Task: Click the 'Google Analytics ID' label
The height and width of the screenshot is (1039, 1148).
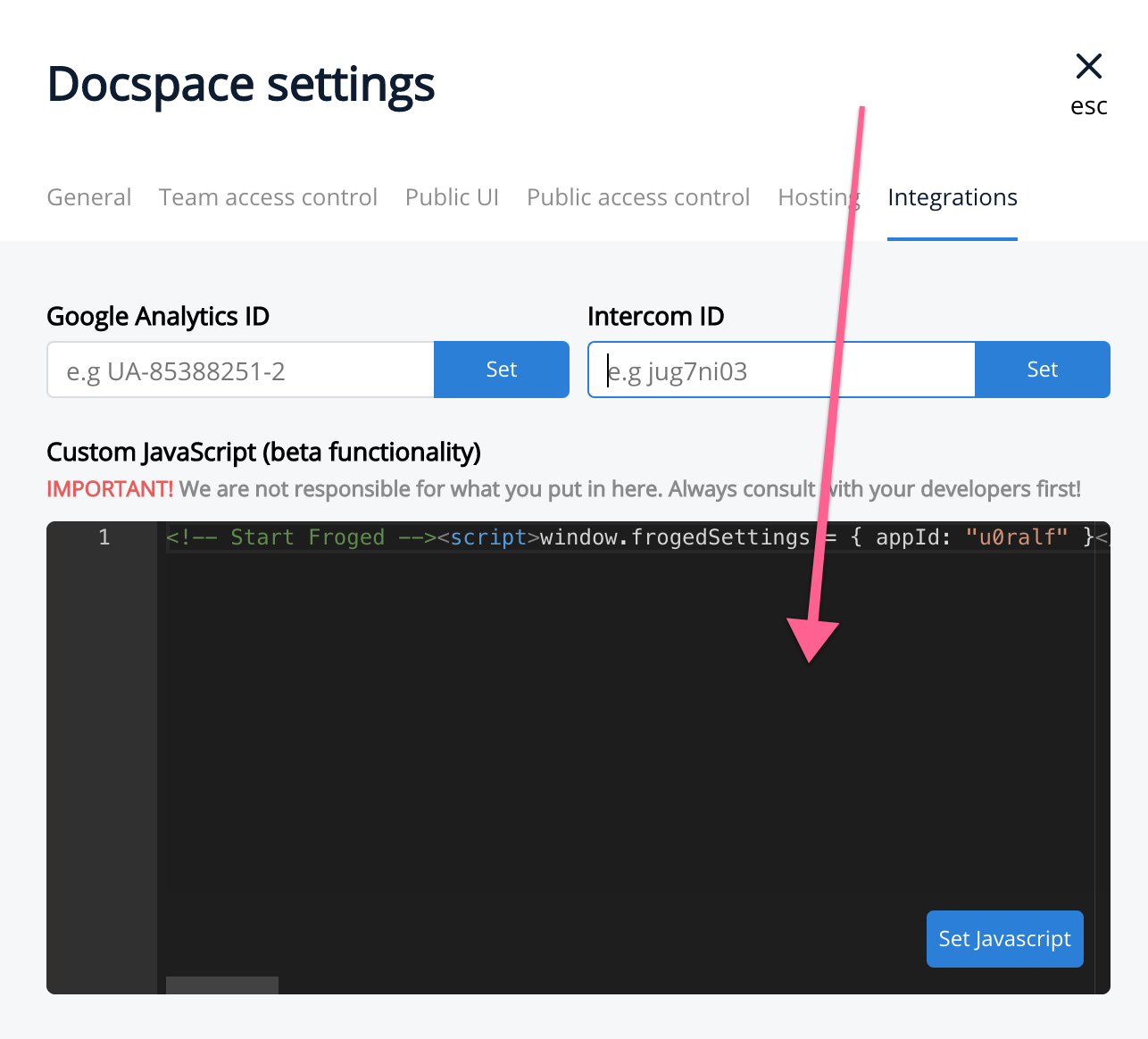Action: click(x=158, y=317)
